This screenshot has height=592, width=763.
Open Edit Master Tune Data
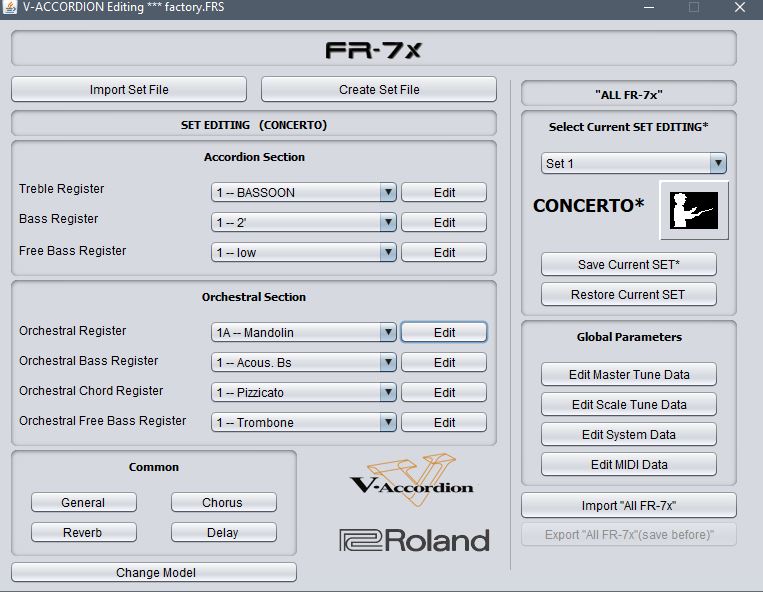629,374
